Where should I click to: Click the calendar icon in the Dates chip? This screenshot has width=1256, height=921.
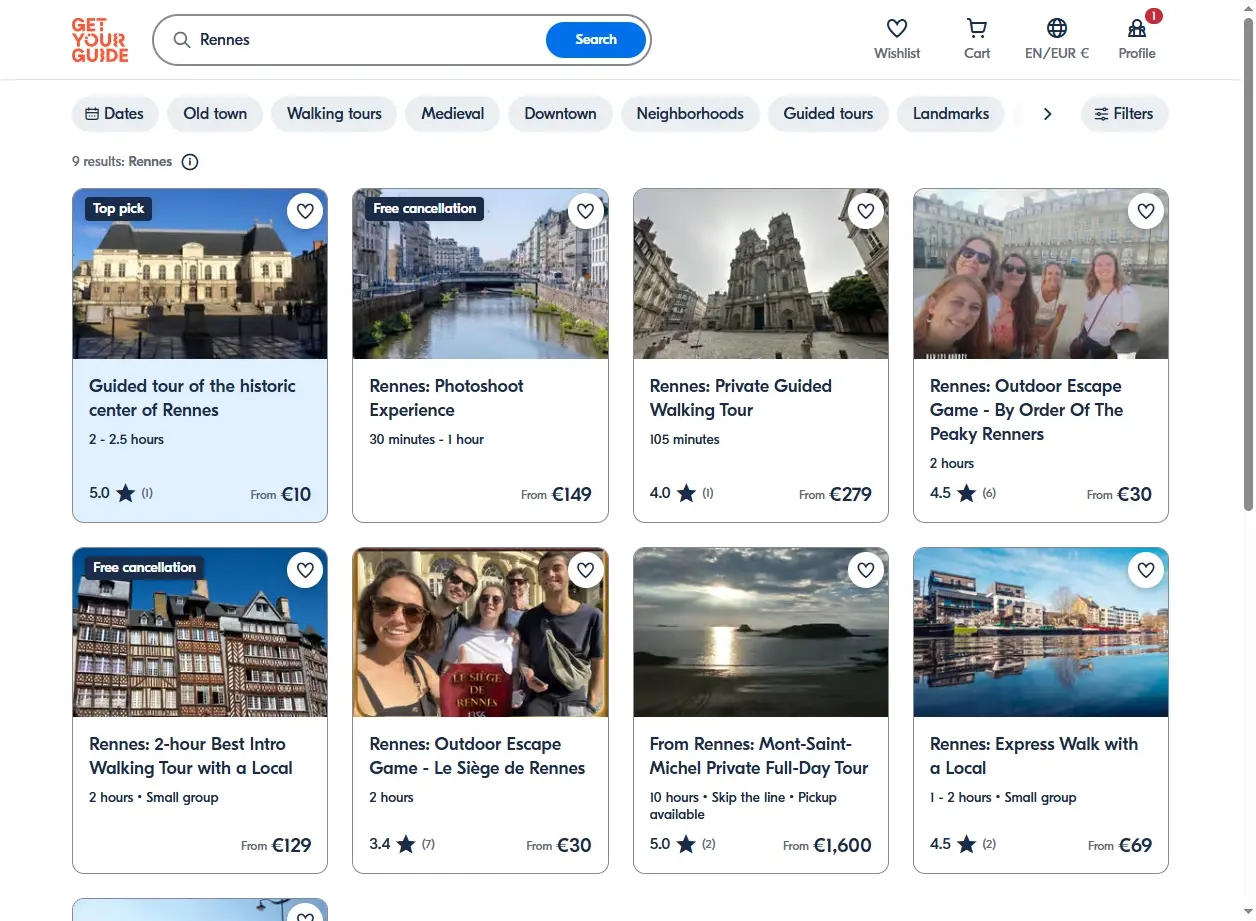(92, 114)
